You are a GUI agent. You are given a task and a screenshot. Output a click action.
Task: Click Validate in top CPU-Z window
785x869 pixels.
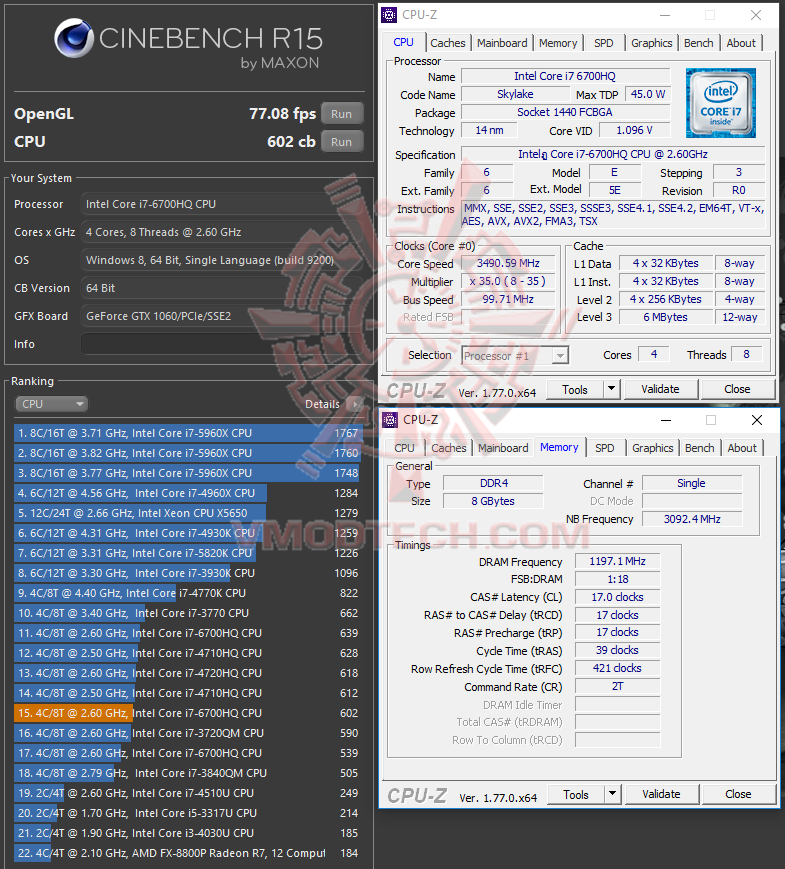click(x=660, y=389)
